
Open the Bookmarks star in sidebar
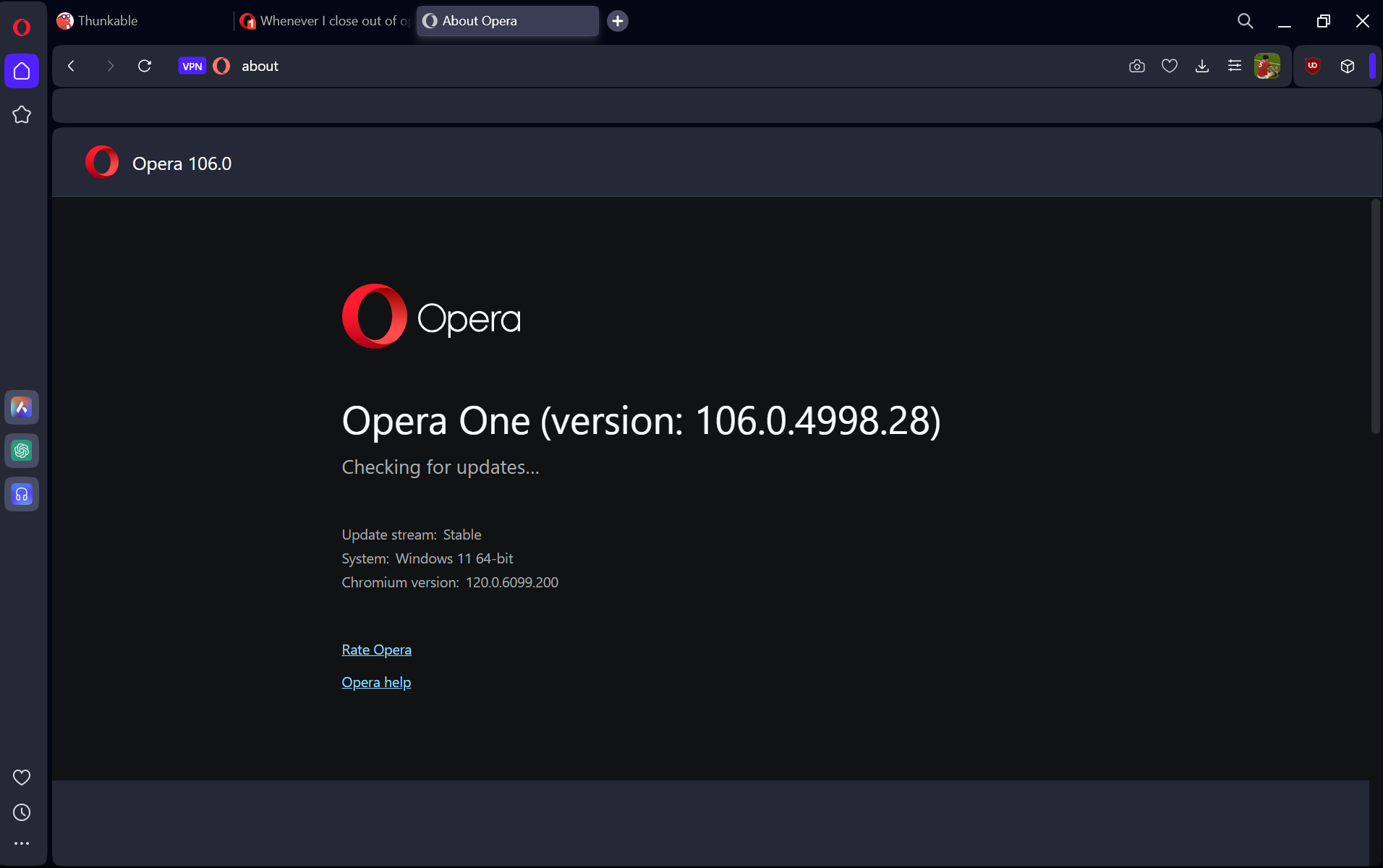22,114
